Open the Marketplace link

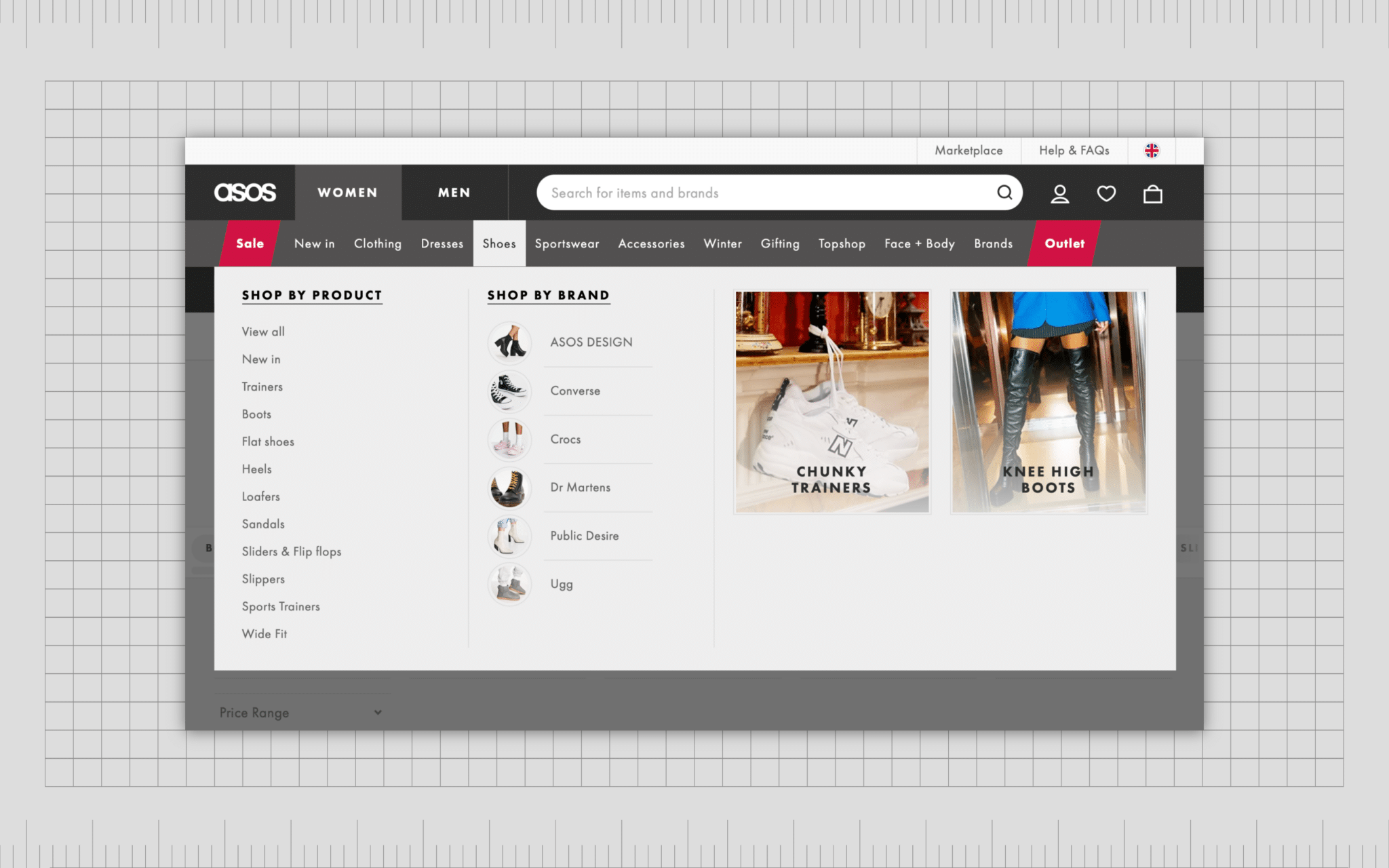(969, 151)
